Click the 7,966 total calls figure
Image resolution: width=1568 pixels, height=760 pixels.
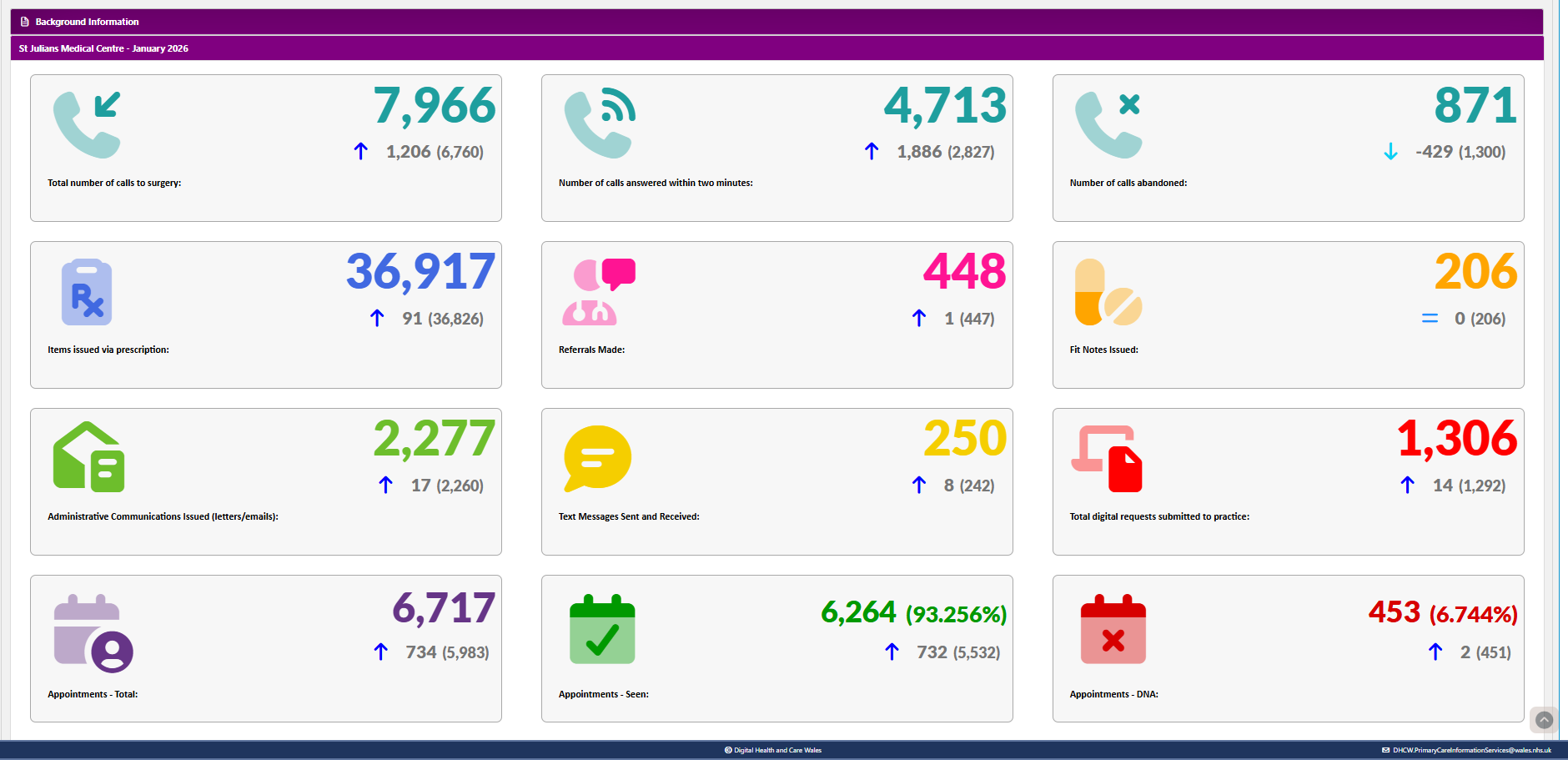tap(434, 106)
